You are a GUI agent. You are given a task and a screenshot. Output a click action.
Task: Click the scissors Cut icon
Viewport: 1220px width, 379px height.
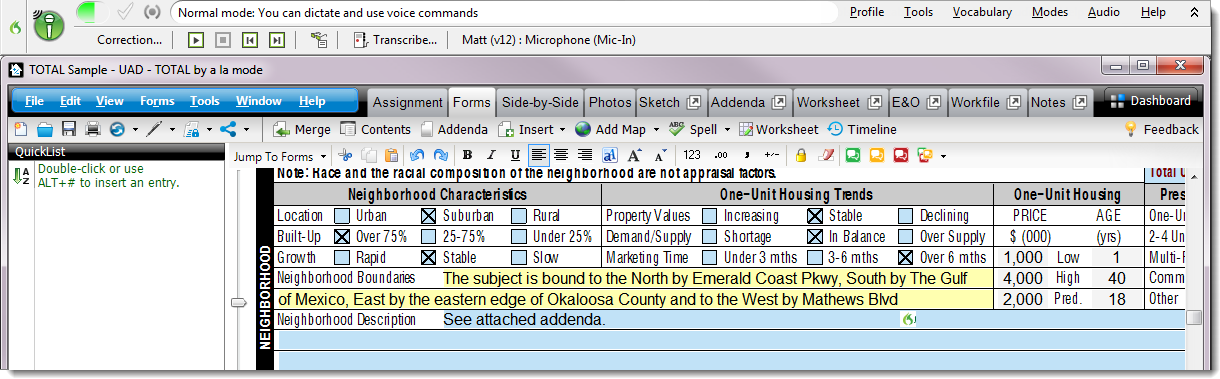(x=346, y=155)
